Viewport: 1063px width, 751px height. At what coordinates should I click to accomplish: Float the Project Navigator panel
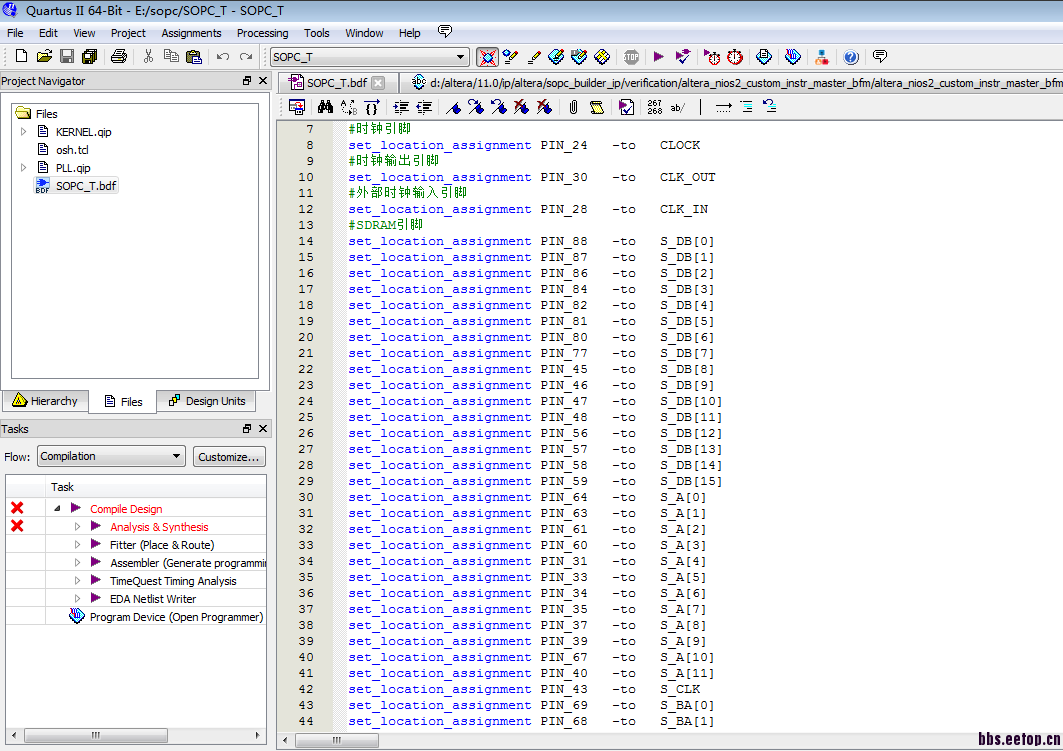(x=247, y=81)
